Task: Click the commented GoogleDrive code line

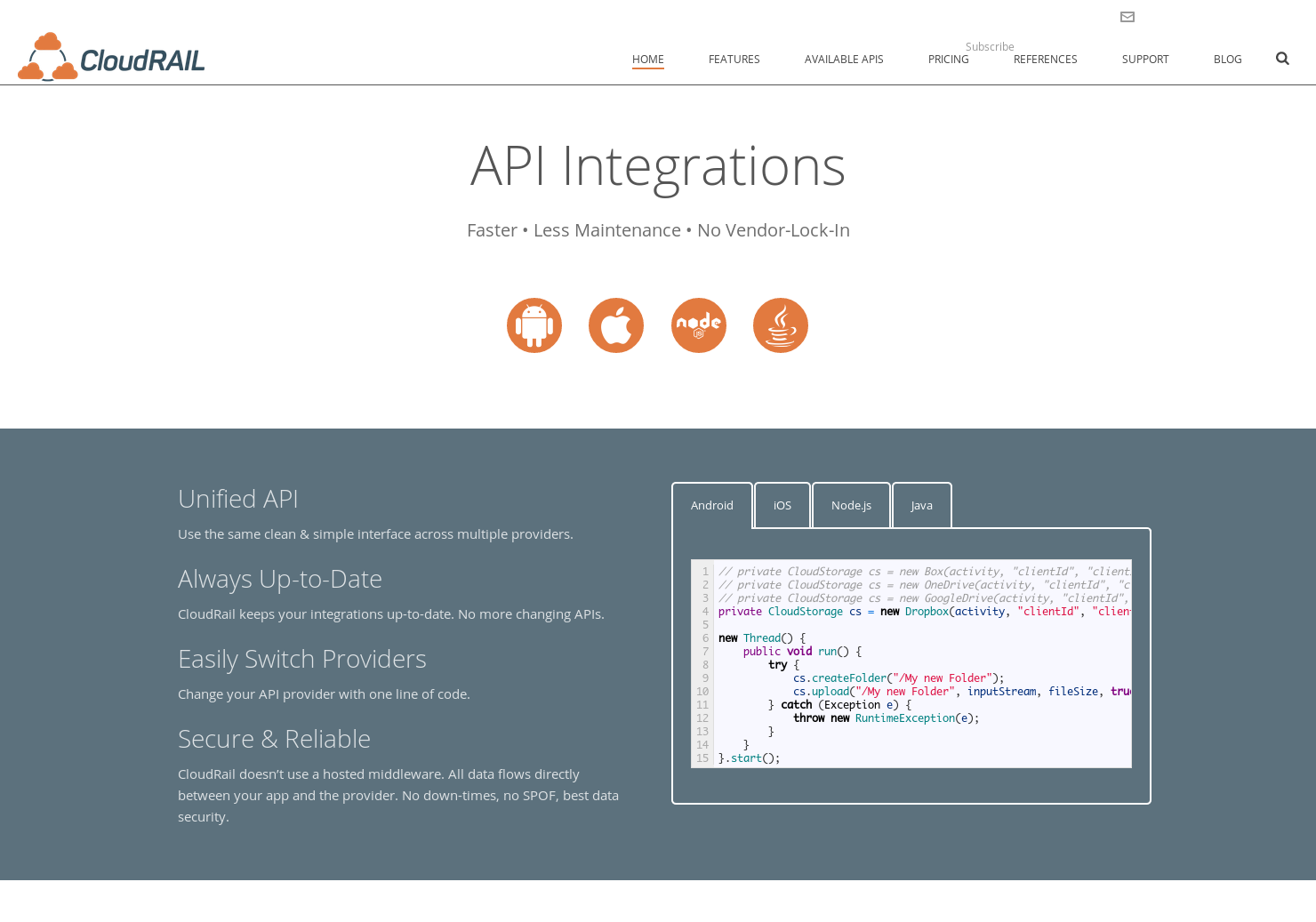Action: (925, 598)
